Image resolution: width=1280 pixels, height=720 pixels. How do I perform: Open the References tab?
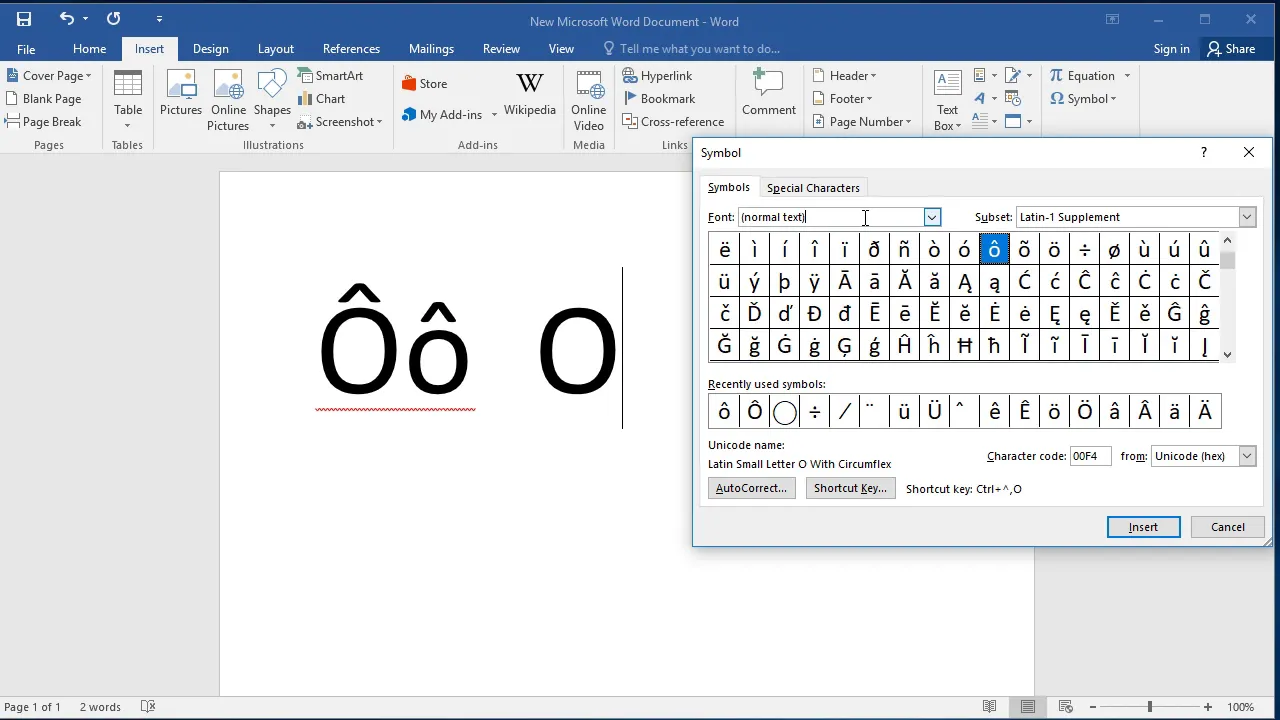tap(351, 49)
